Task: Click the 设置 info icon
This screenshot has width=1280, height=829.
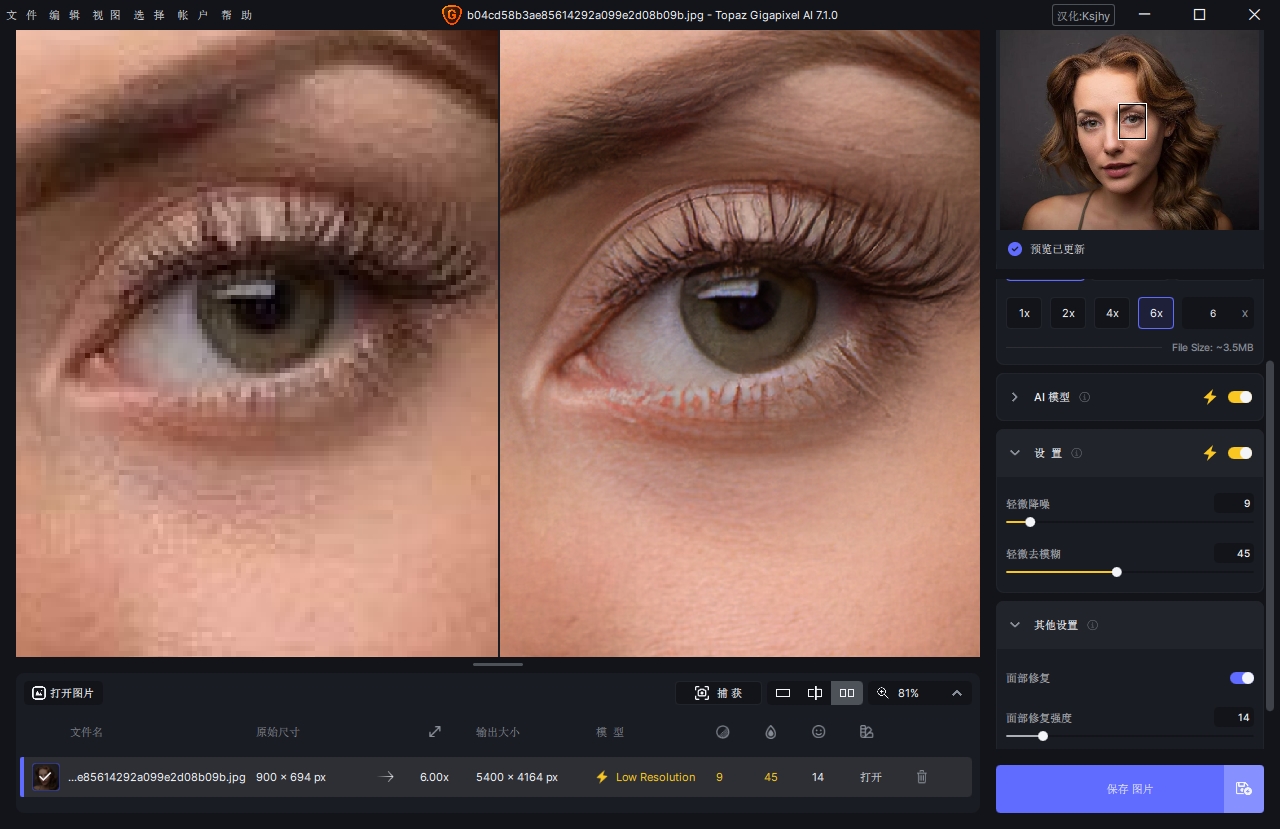Action: pyautogui.click(x=1077, y=453)
